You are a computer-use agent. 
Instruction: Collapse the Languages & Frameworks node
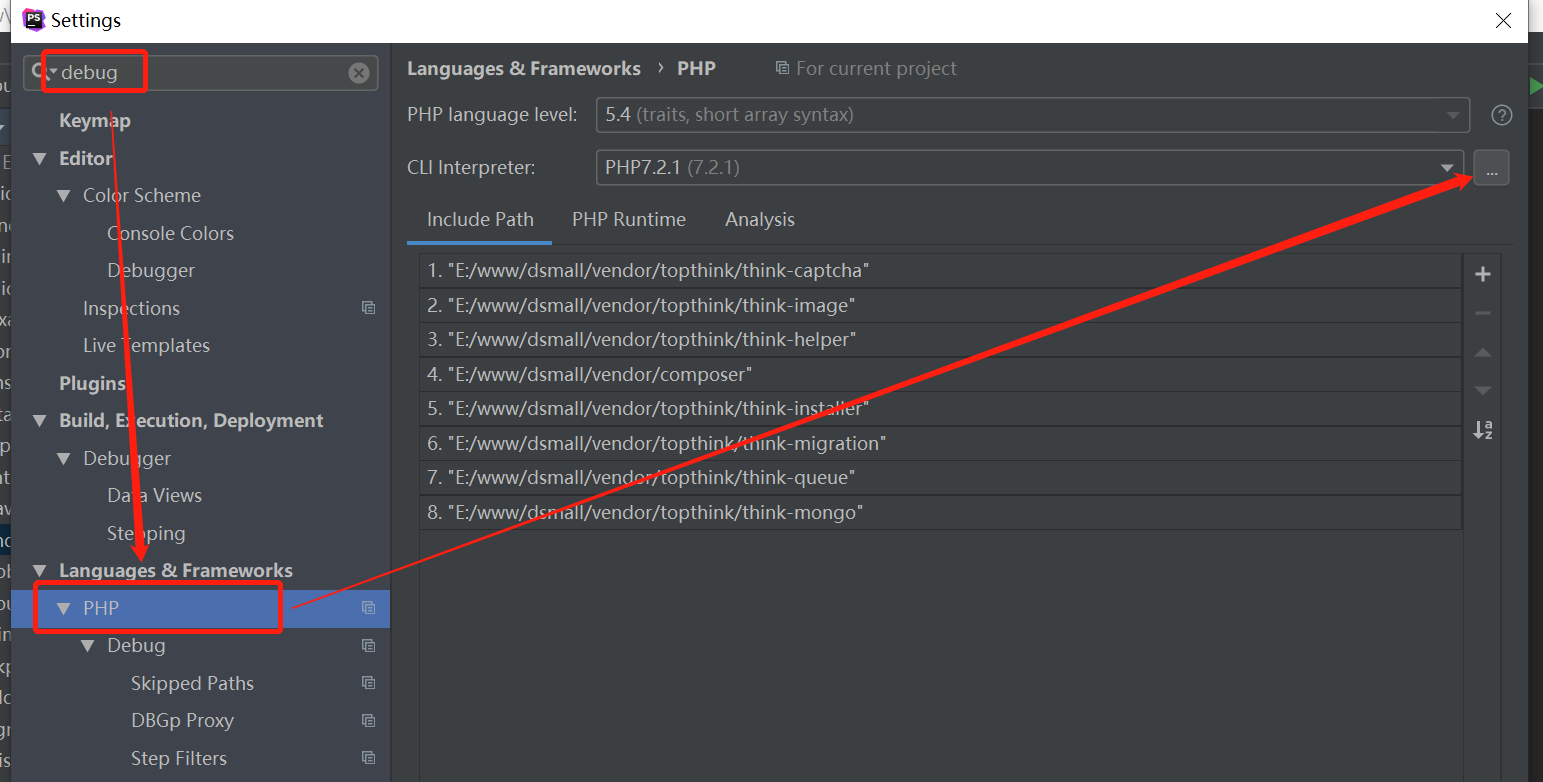click(x=40, y=571)
